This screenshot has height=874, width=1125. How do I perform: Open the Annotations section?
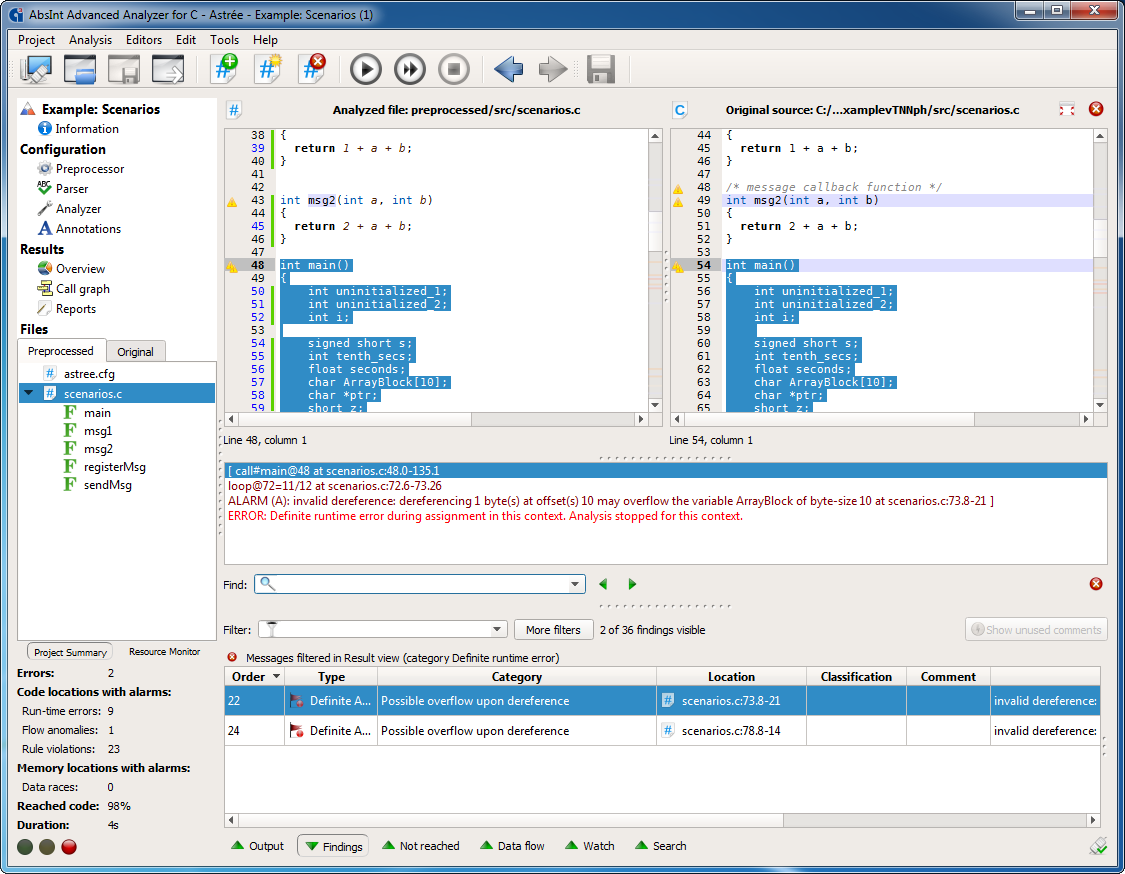click(88, 229)
